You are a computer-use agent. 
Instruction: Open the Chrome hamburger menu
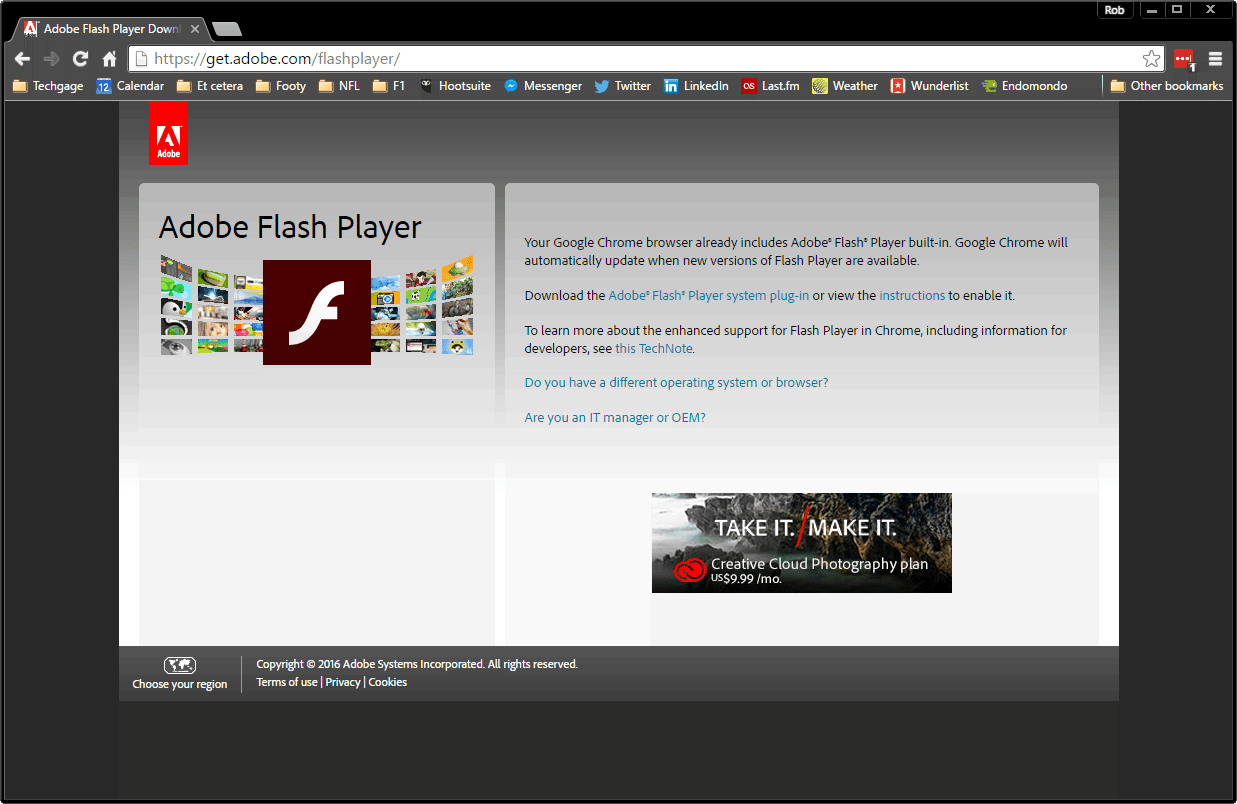click(x=1216, y=59)
